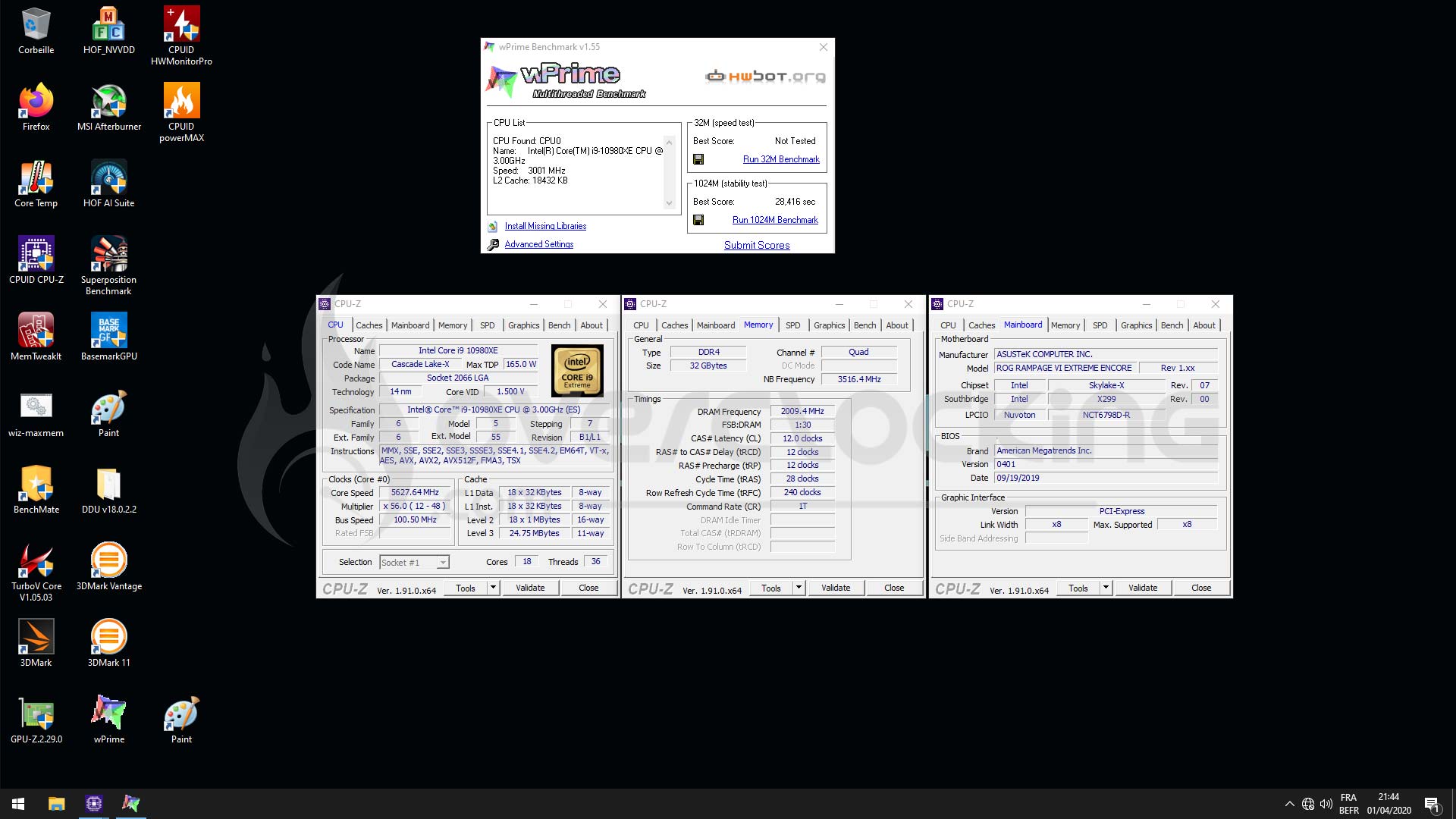Click Validate button in Memory CPU-Z window

(836, 588)
